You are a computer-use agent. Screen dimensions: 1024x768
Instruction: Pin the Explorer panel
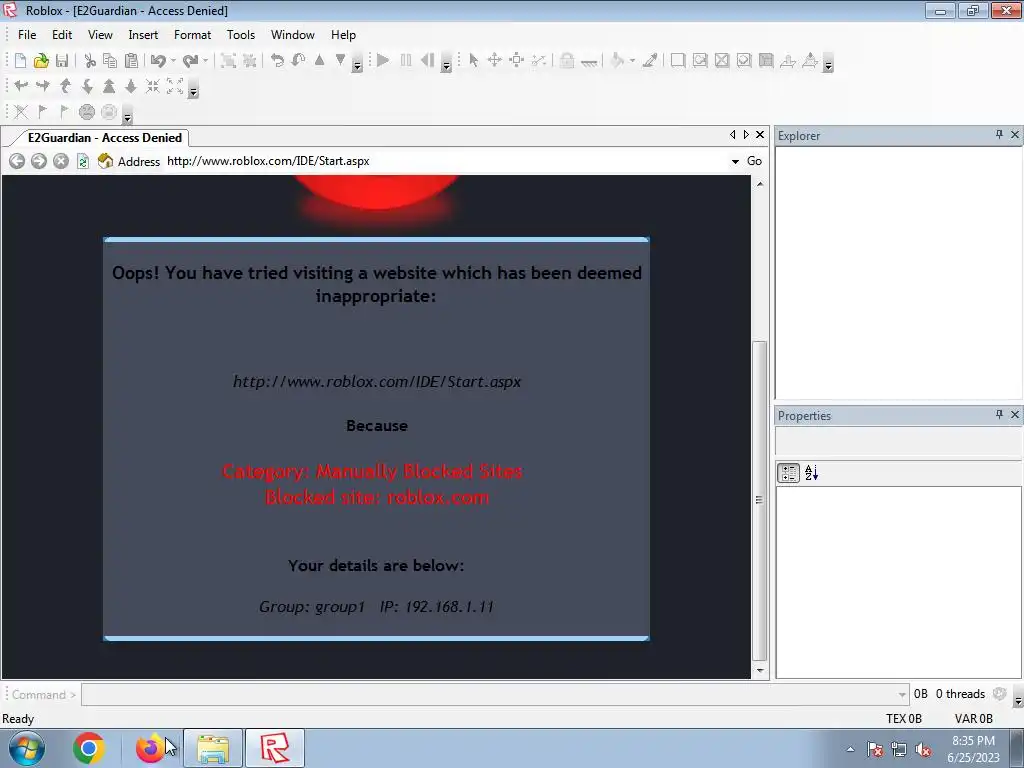999,135
